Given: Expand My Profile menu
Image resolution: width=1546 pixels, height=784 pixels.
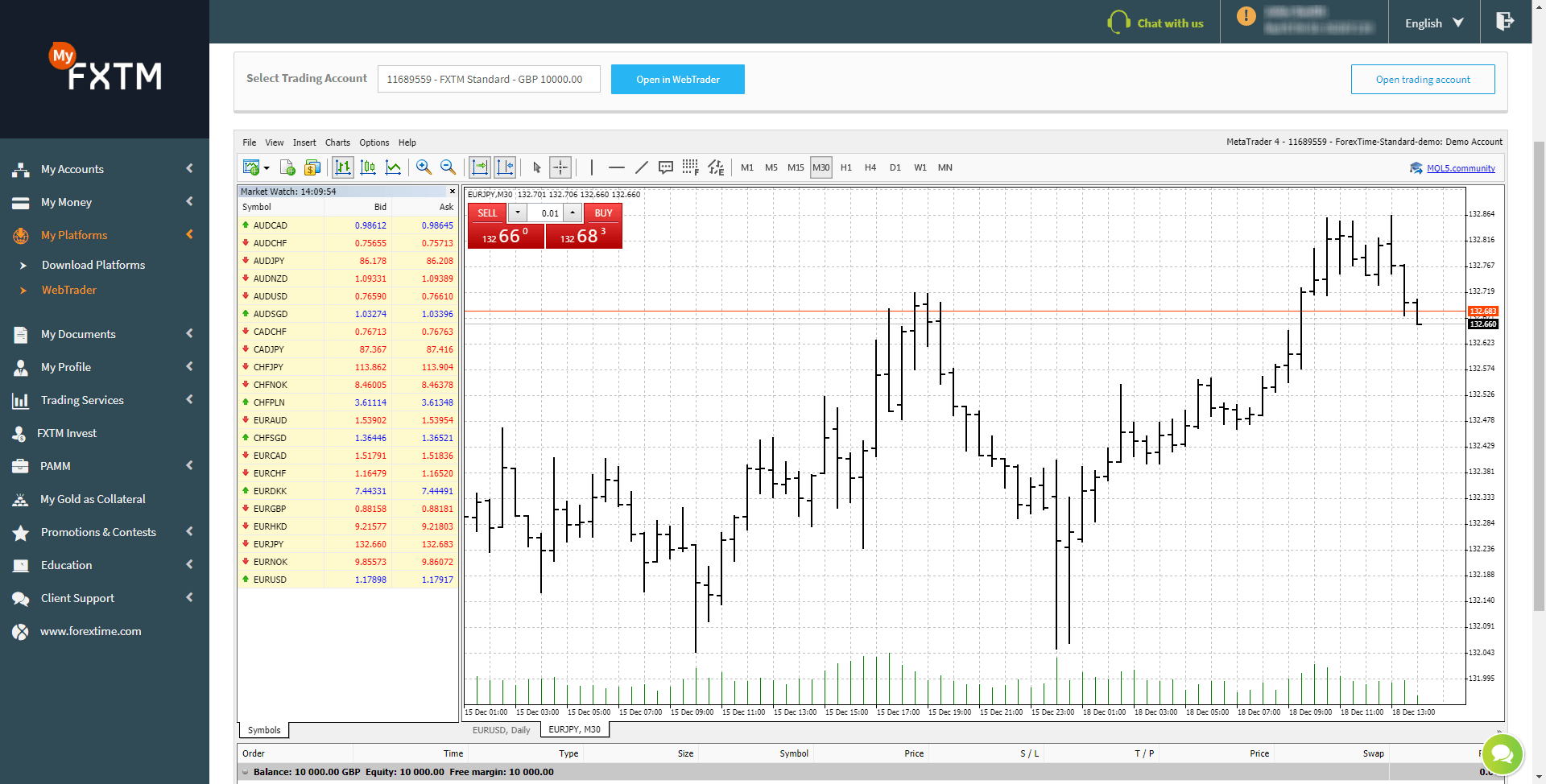Looking at the screenshot, I should (x=103, y=367).
